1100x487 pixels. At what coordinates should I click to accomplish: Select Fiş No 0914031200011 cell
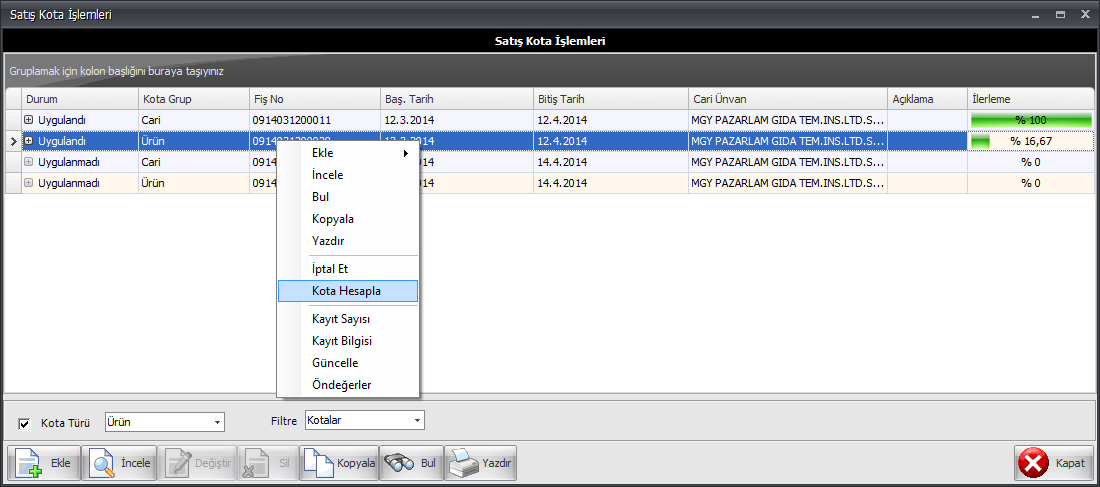[x=316, y=120]
